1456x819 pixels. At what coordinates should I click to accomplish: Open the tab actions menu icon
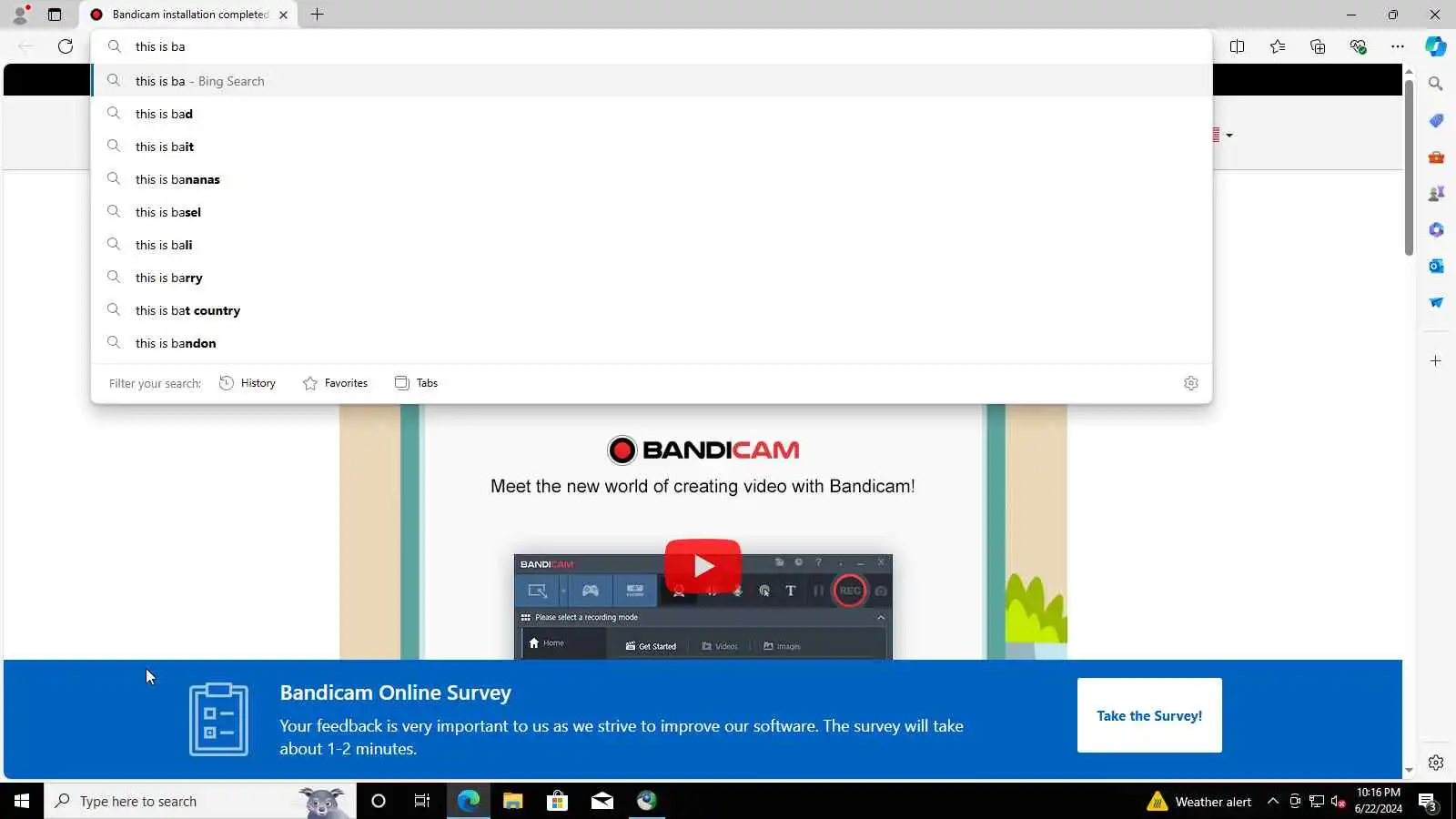coord(55,15)
